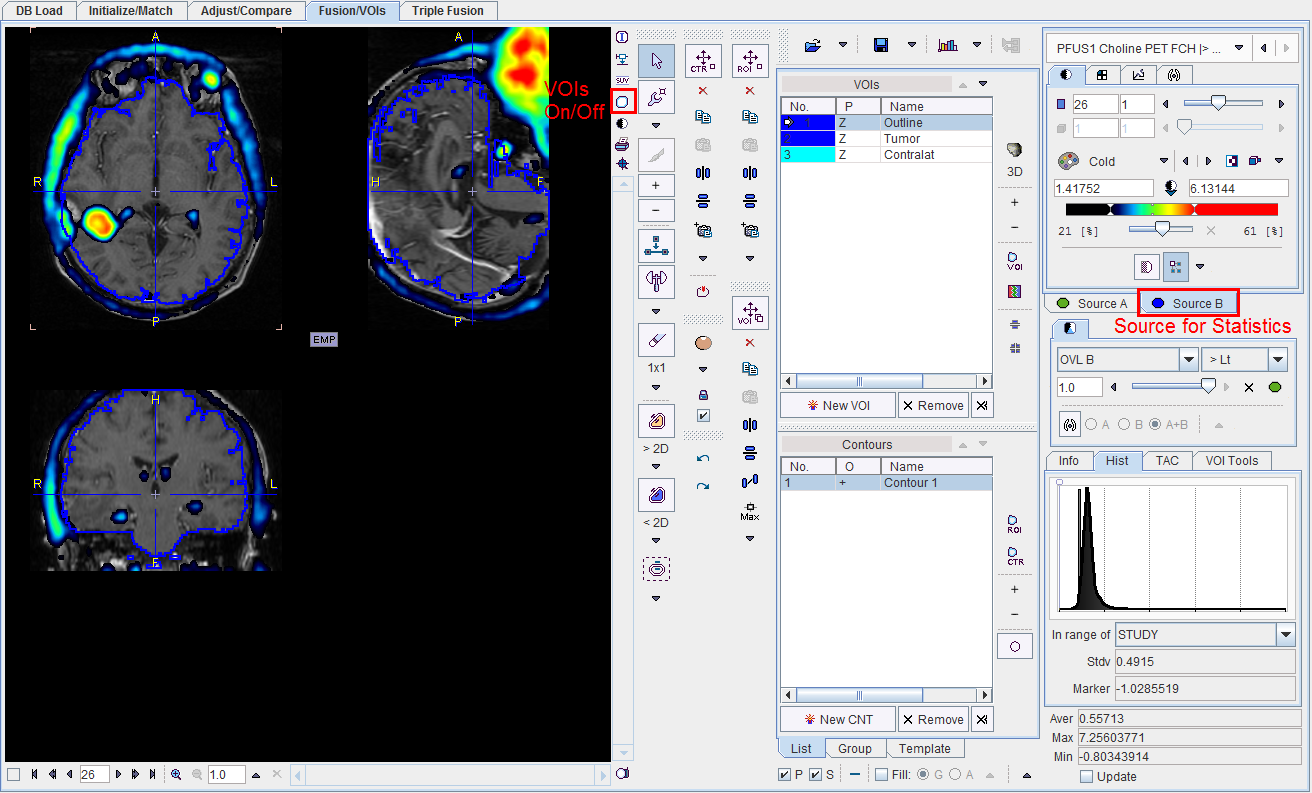Click Remove under the Contours list

[x=933, y=719]
